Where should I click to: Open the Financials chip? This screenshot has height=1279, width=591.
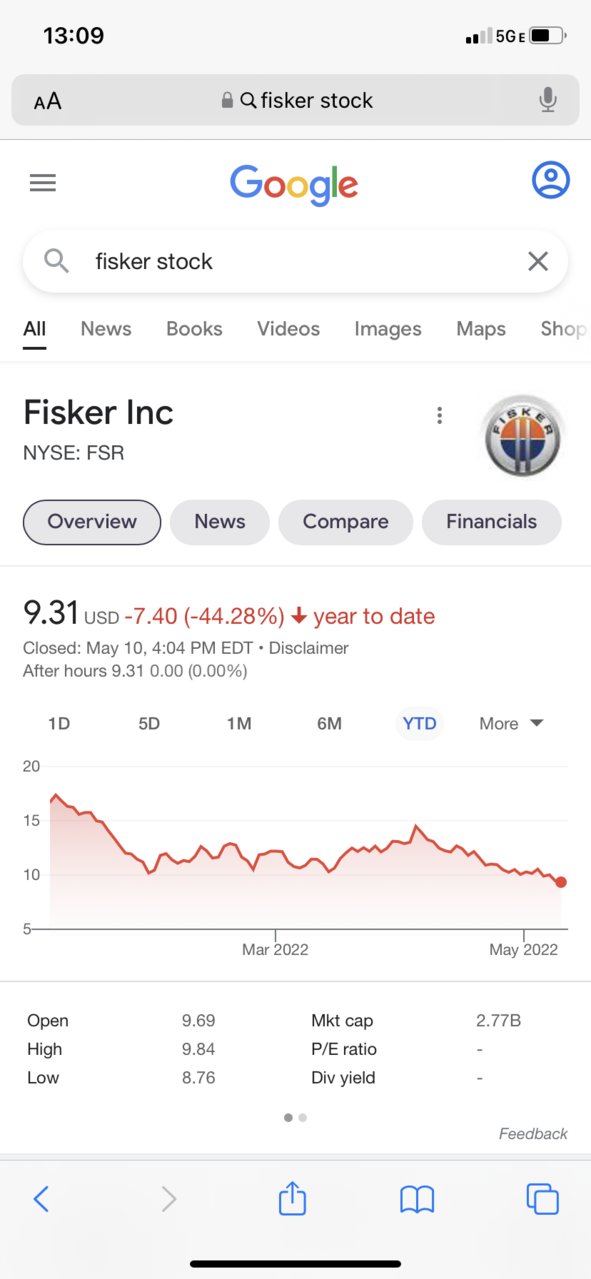click(491, 522)
